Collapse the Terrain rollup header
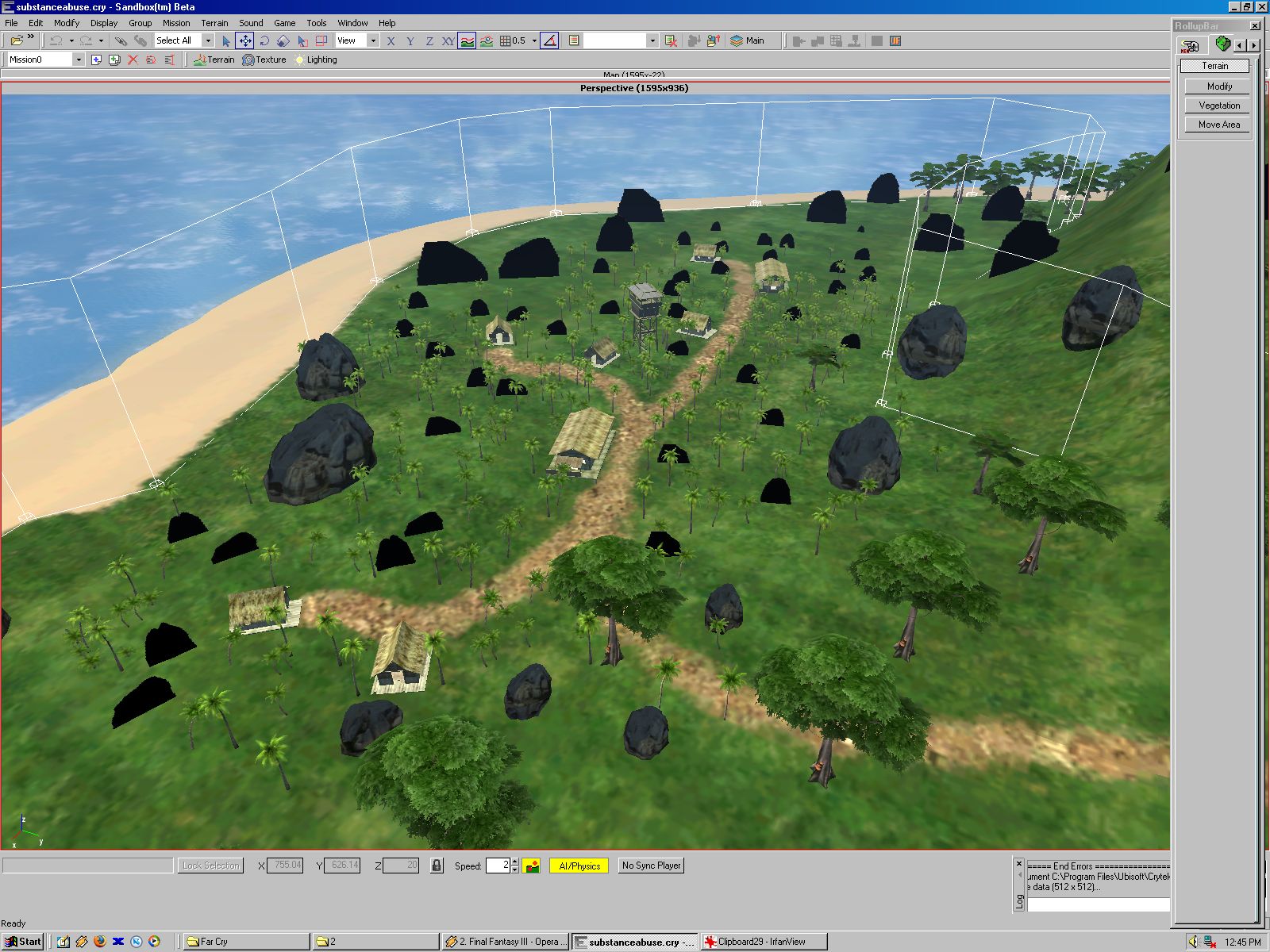This screenshot has width=1270, height=952. pyautogui.click(x=1214, y=66)
